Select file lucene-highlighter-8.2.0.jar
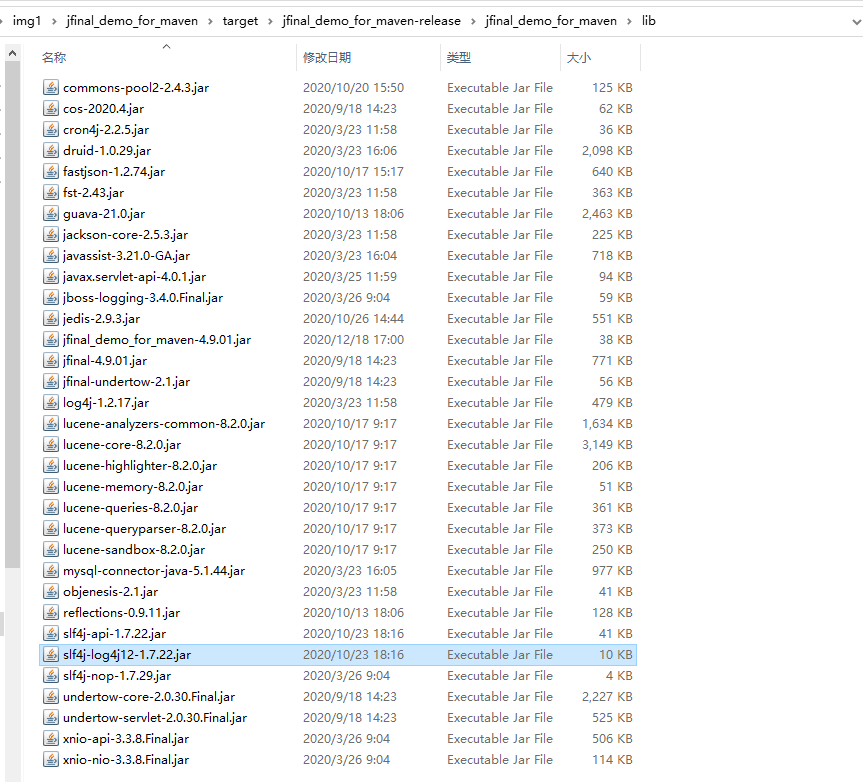Image resolution: width=863 pixels, height=782 pixels. [x=338, y=466]
